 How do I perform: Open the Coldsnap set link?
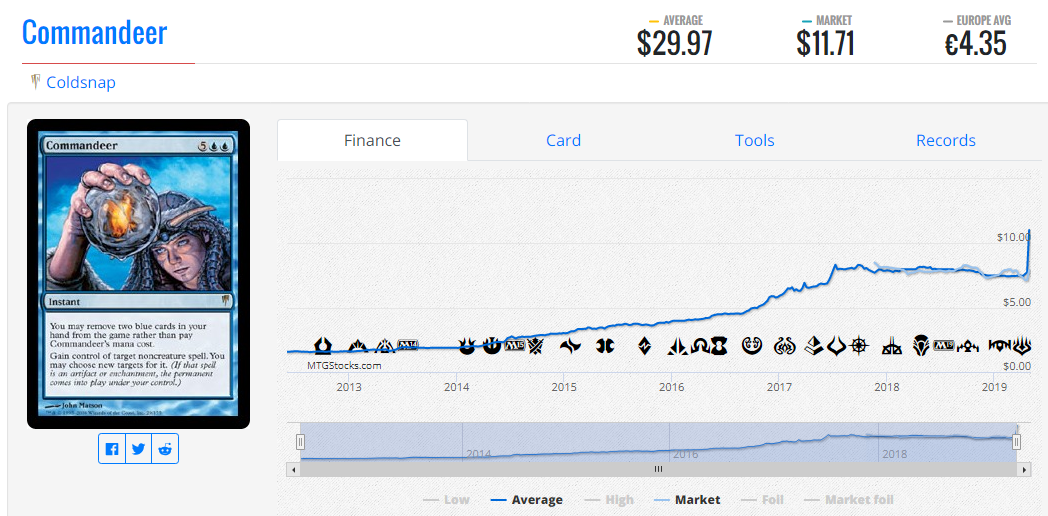[81, 83]
